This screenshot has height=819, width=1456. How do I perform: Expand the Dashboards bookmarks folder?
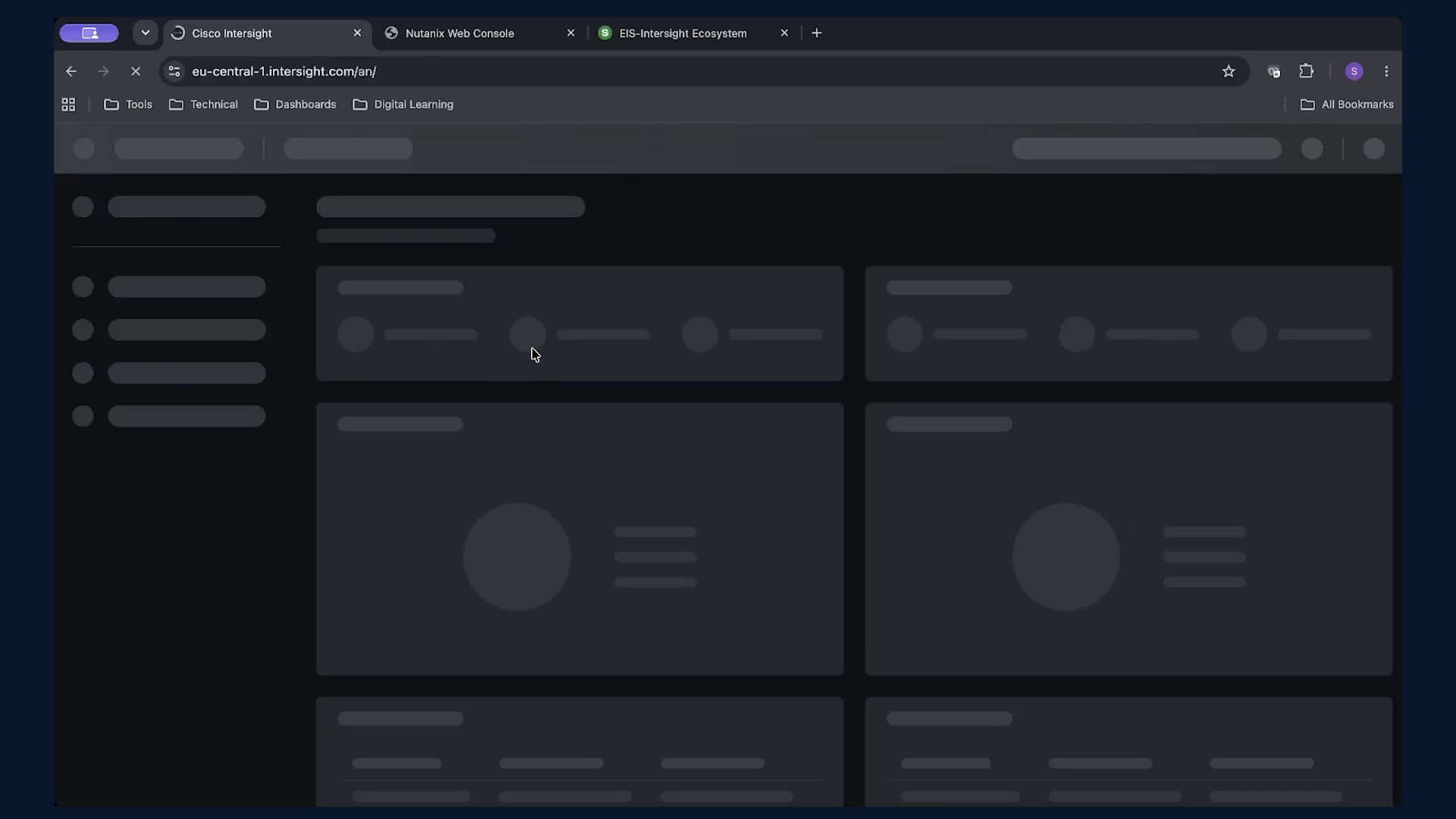(x=295, y=105)
